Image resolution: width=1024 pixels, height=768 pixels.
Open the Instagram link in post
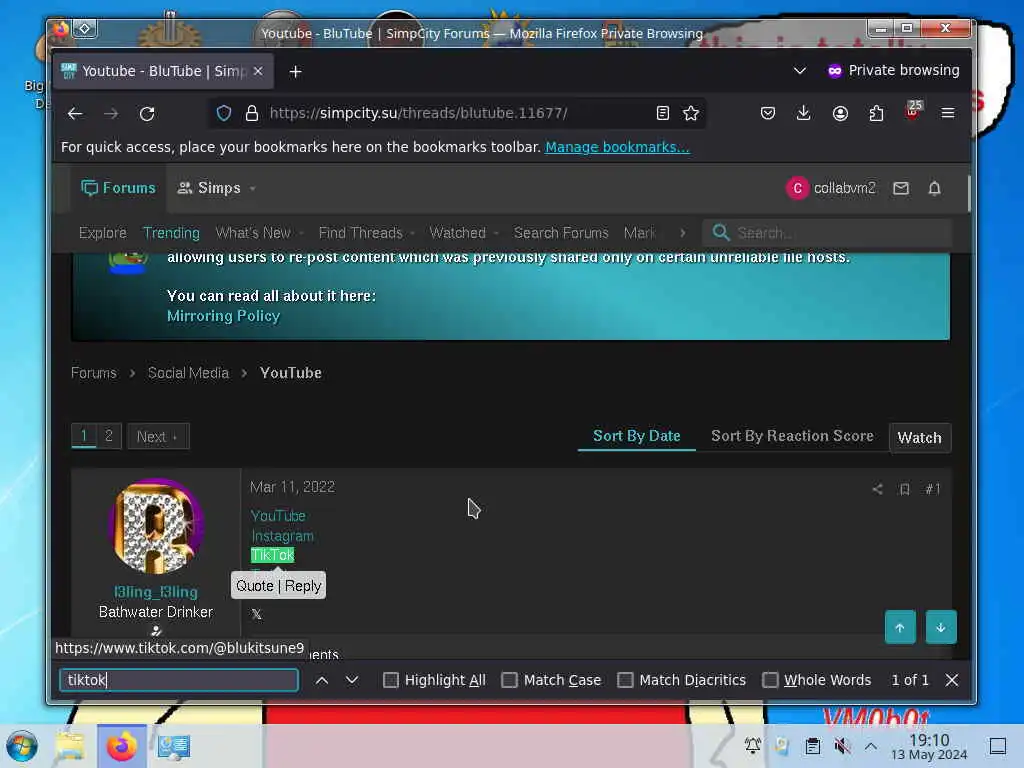point(282,536)
